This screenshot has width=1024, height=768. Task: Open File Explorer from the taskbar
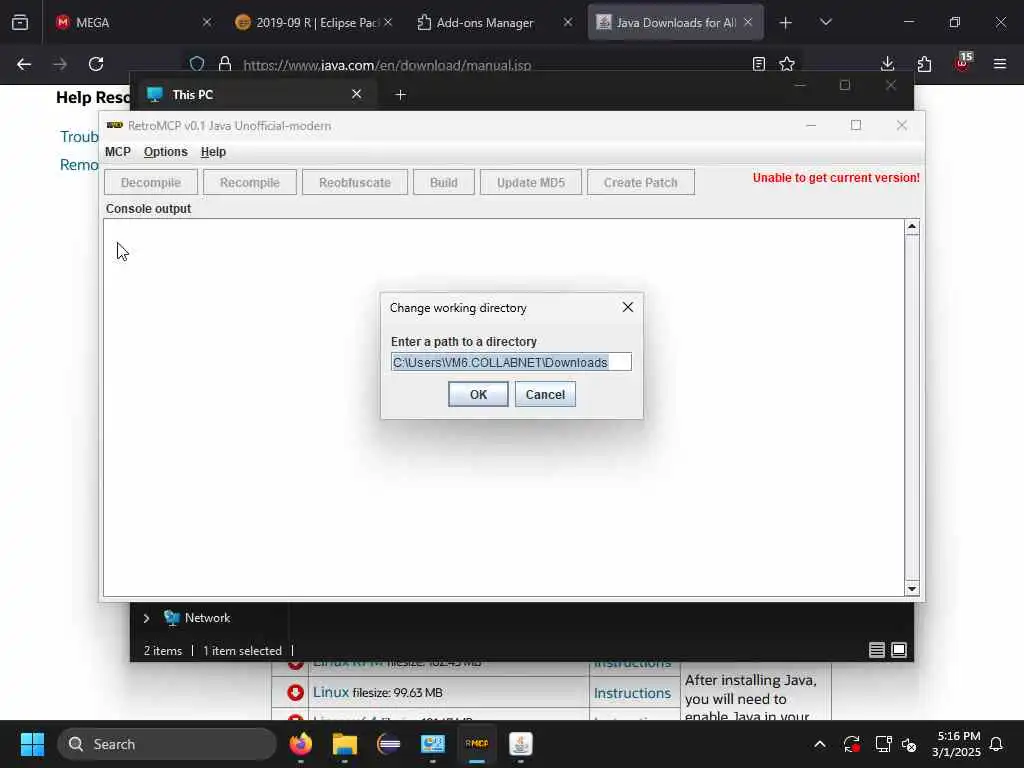point(344,744)
